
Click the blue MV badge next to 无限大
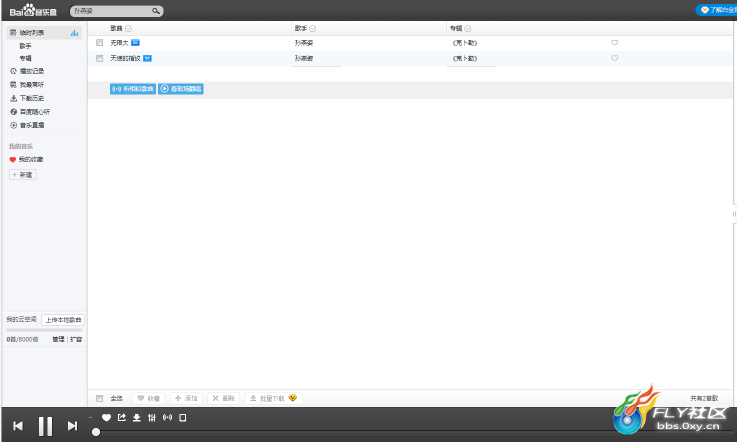(135, 43)
